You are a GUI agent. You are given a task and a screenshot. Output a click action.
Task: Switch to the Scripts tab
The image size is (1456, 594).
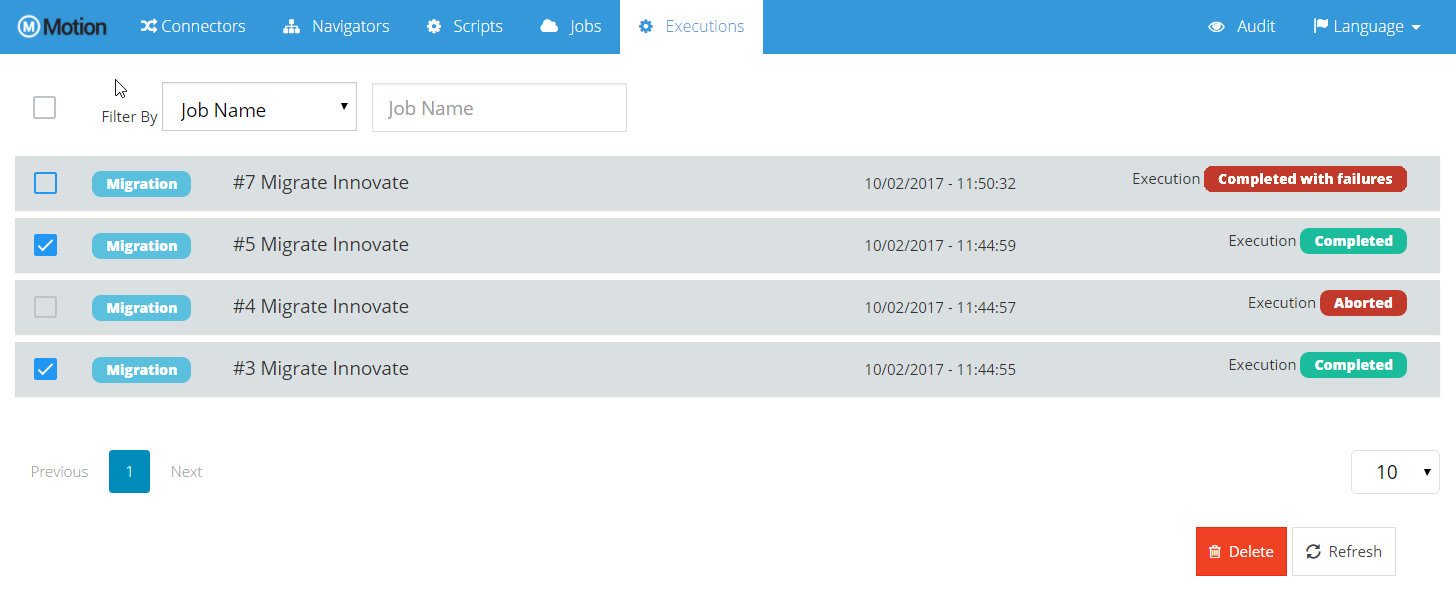pos(465,27)
